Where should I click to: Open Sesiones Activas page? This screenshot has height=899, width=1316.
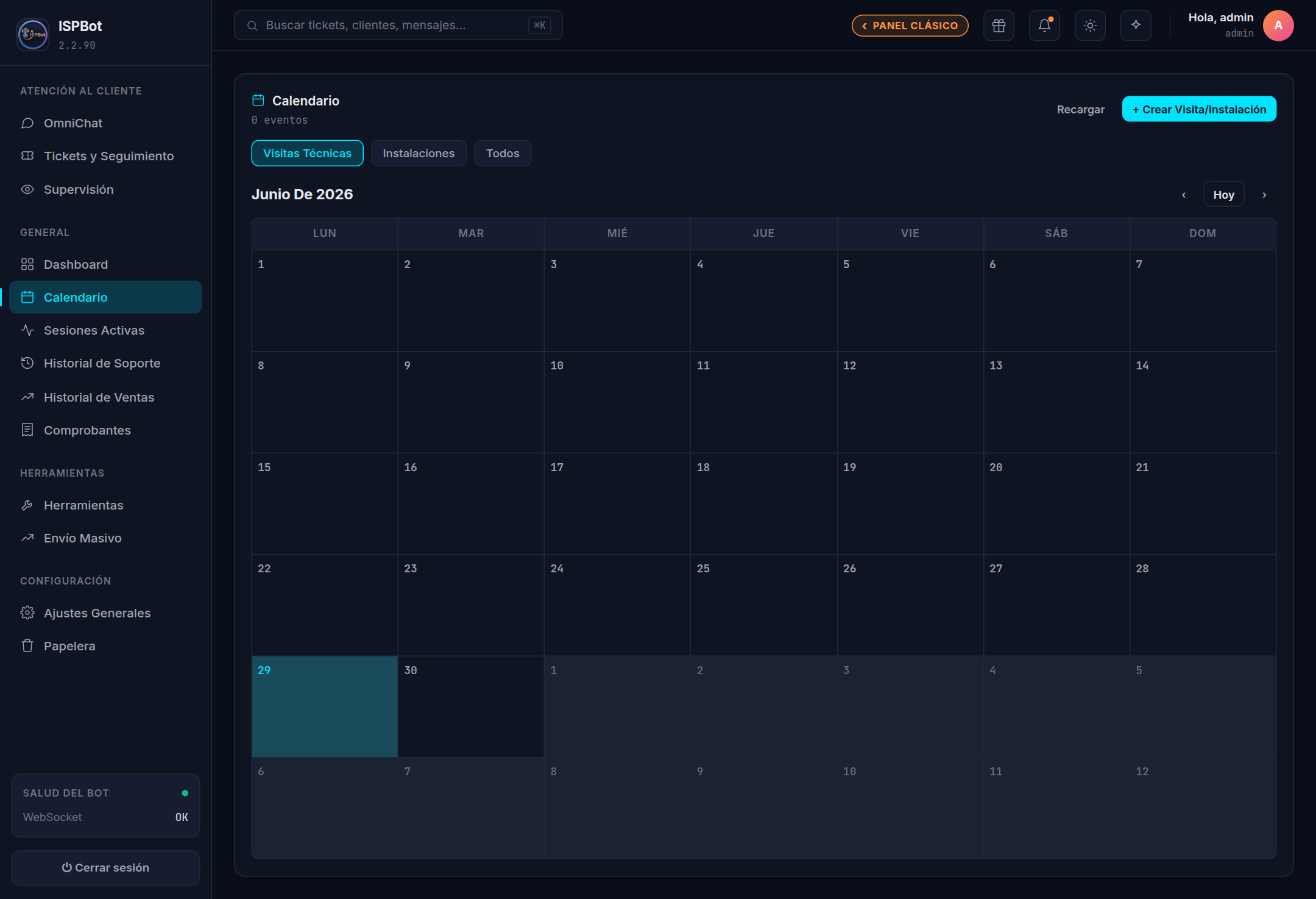click(105, 330)
